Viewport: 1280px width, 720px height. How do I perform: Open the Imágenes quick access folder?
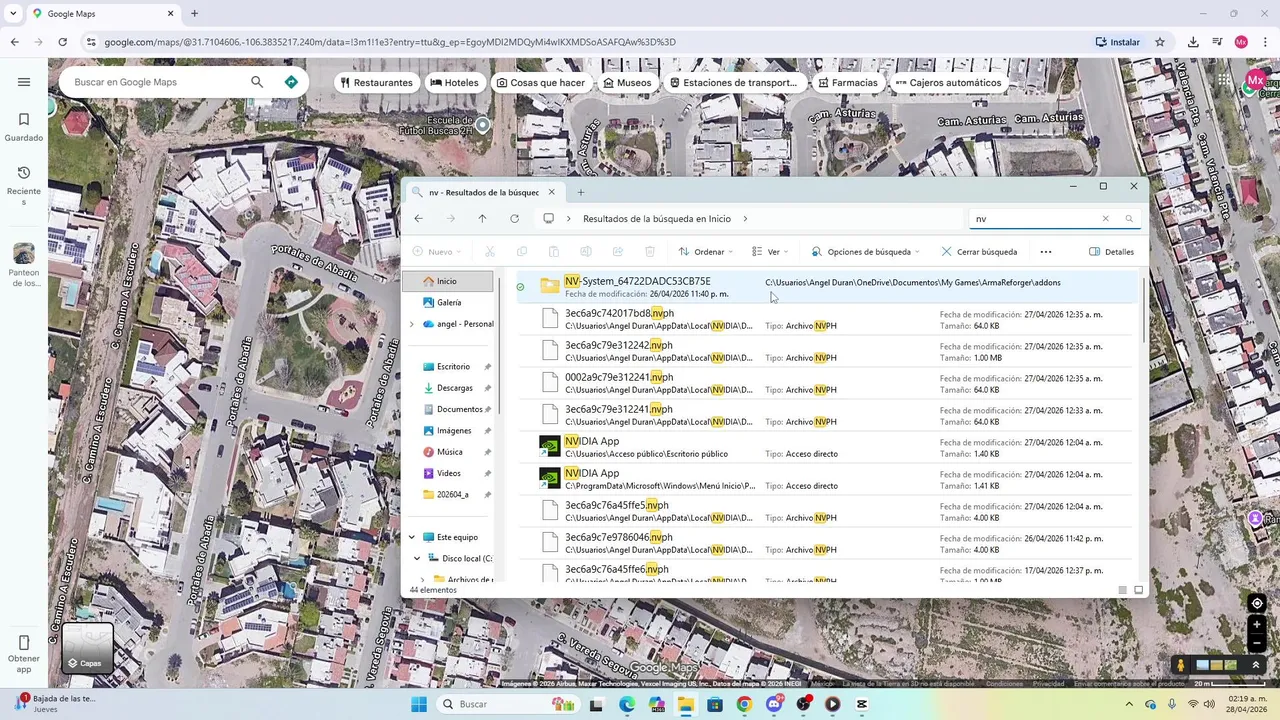pyautogui.click(x=452, y=431)
